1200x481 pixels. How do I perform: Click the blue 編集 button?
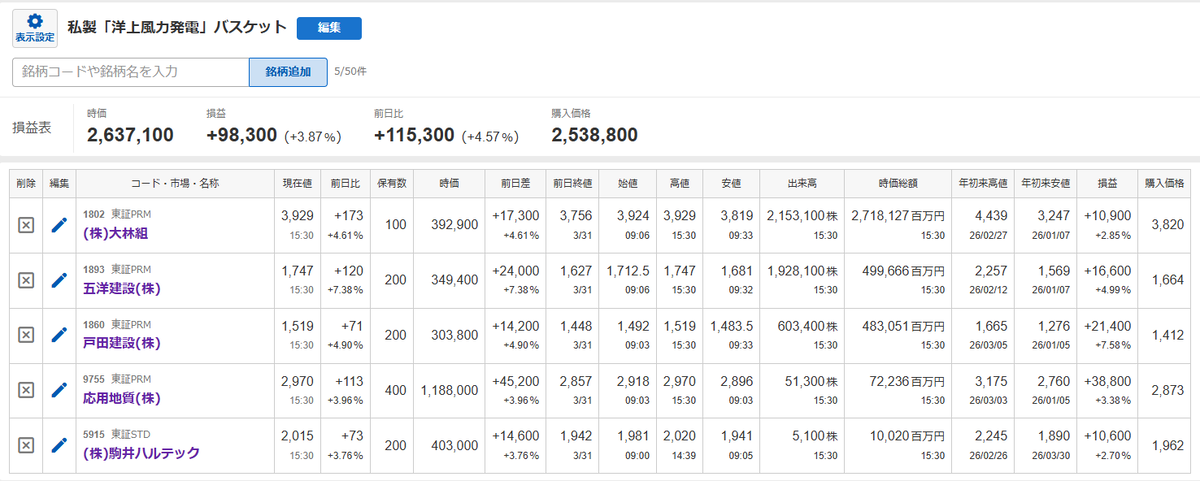[329, 28]
